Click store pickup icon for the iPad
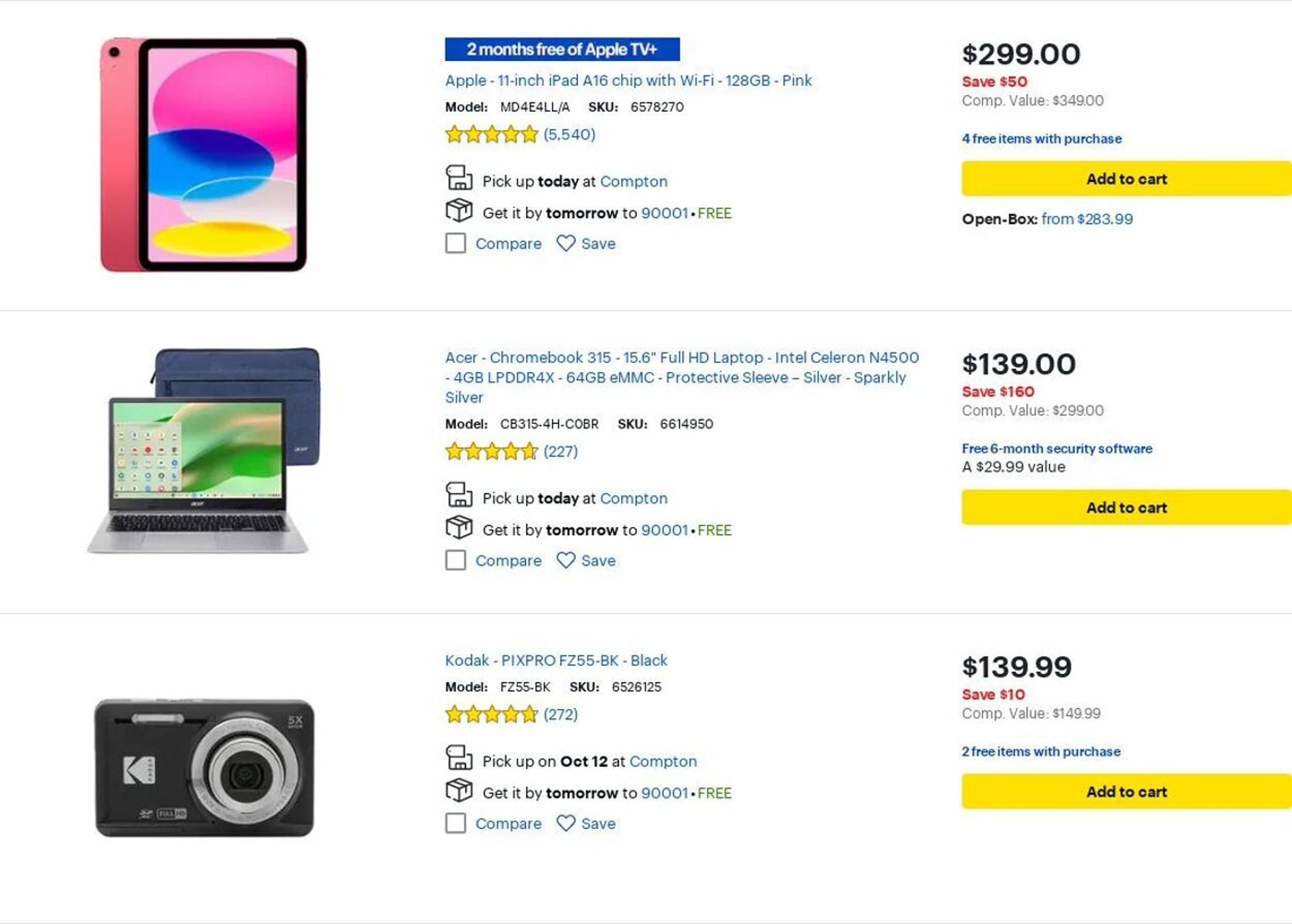Viewport: 1292px width, 924px height. point(458,178)
